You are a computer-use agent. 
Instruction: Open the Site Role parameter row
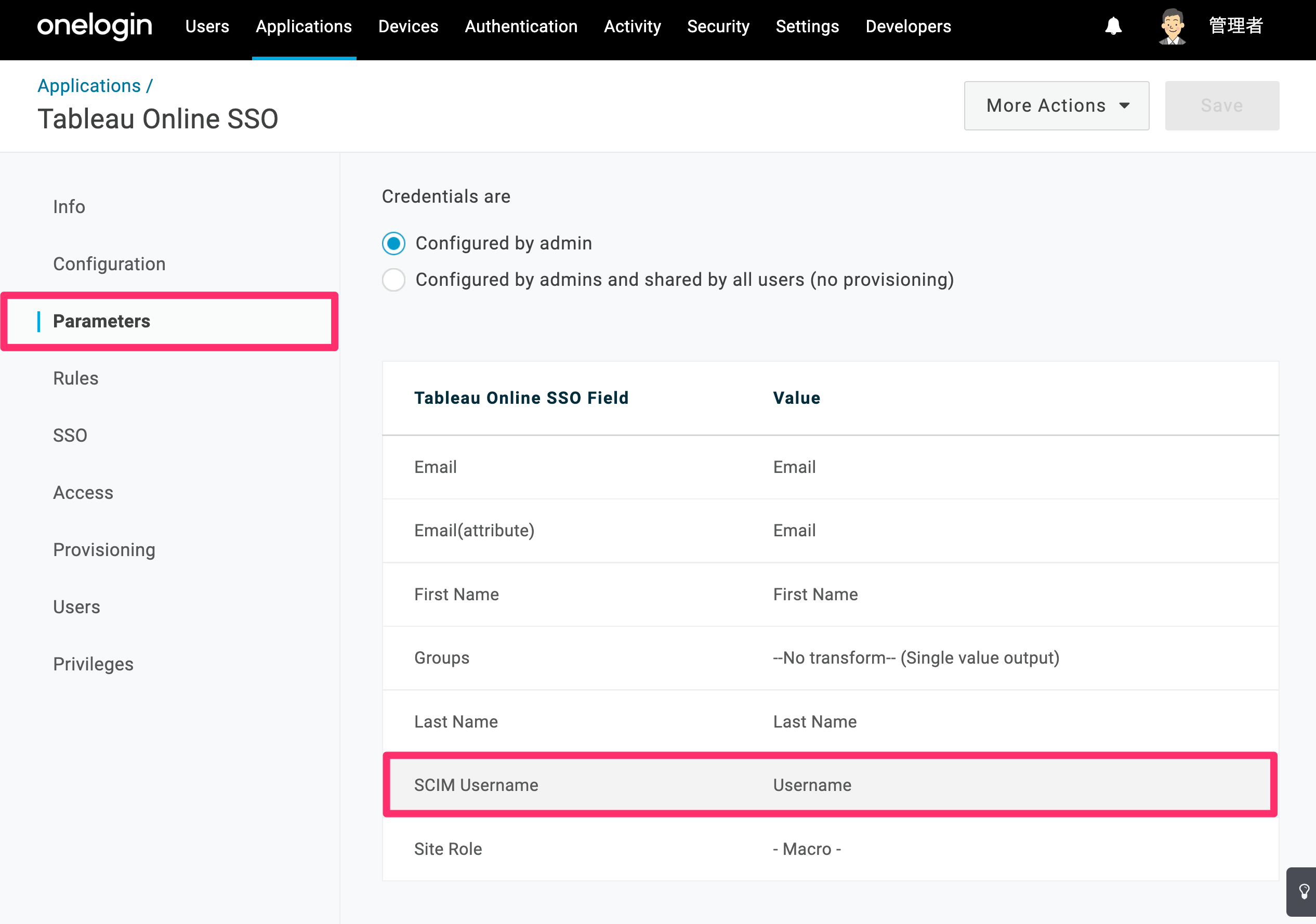pos(830,849)
